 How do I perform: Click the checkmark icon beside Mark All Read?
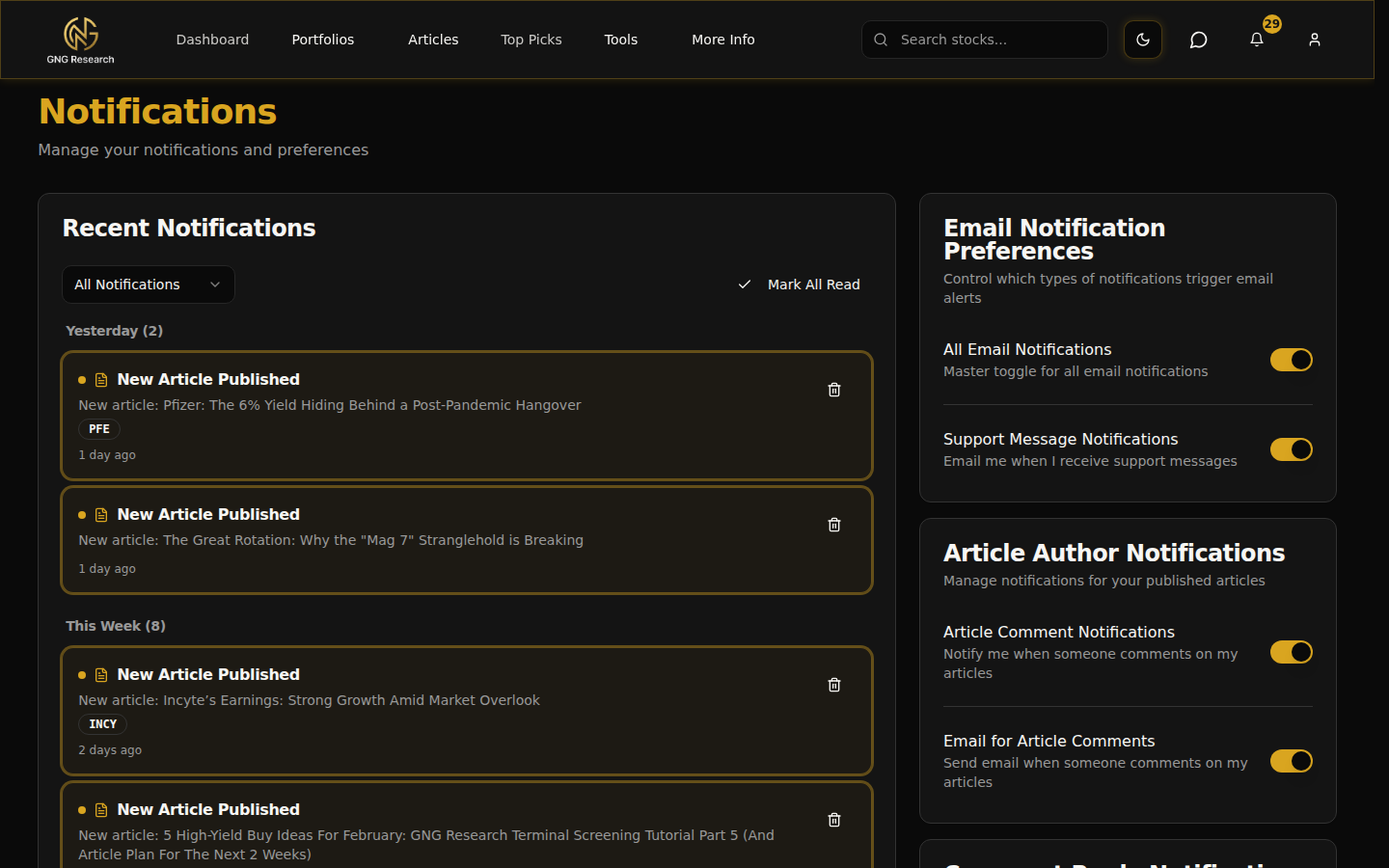(x=745, y=285)
